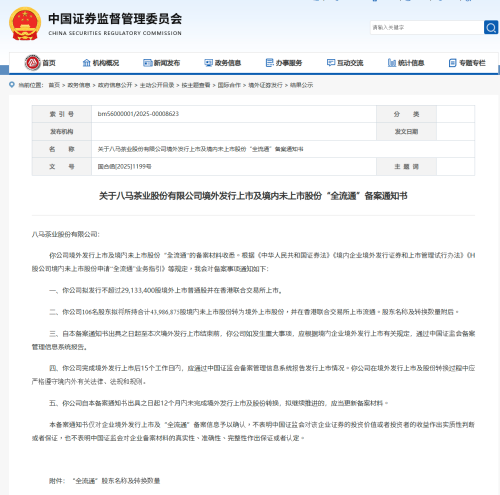
Task: Click the salutation 八马茶业股份有限公司:
Action: pos(66,234)
